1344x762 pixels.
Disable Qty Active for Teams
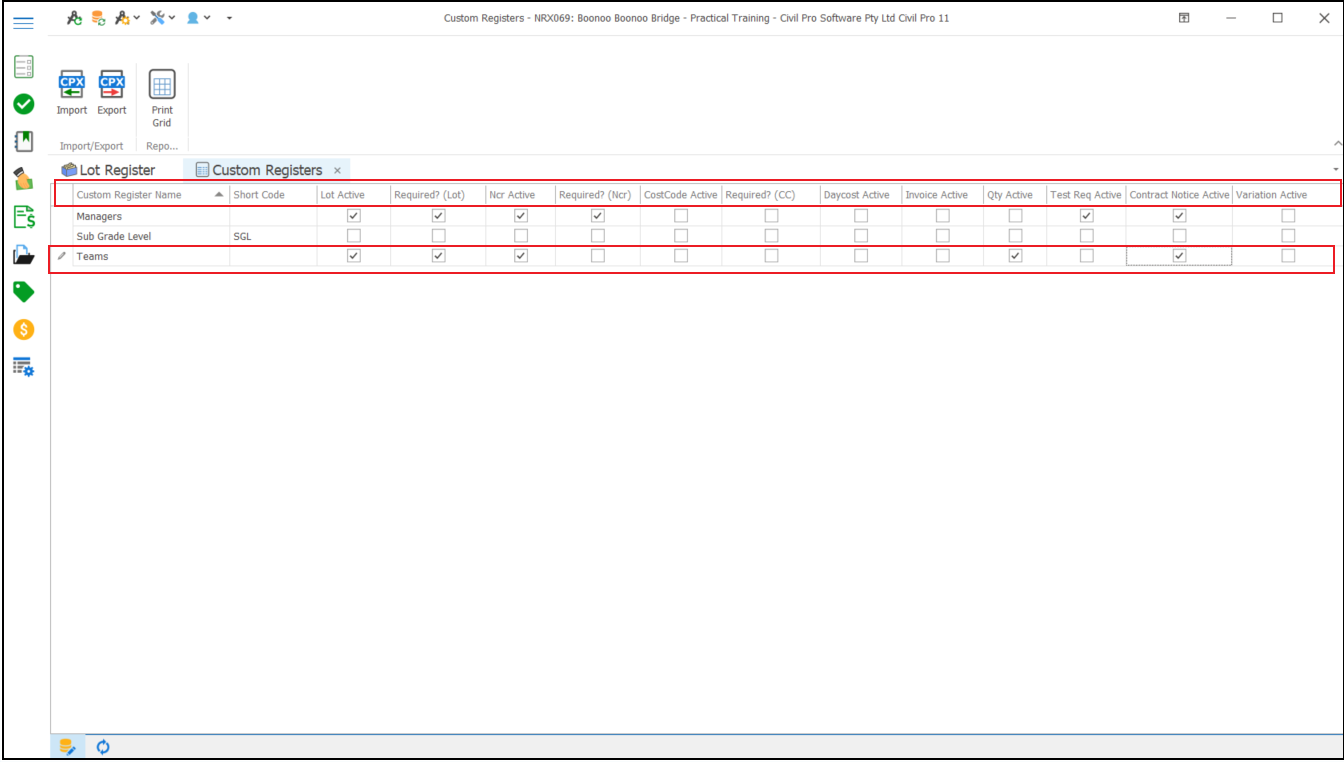click(x=1013, y=255)
